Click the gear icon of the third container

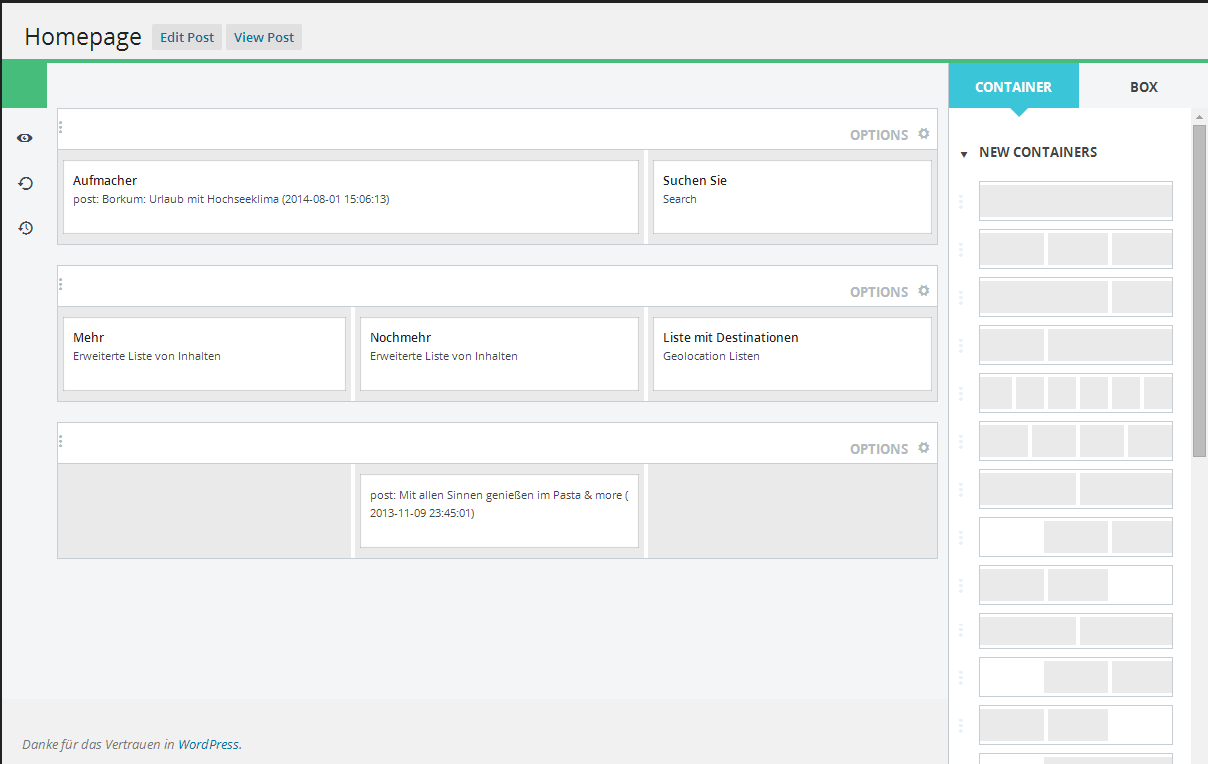pos(924,448)
